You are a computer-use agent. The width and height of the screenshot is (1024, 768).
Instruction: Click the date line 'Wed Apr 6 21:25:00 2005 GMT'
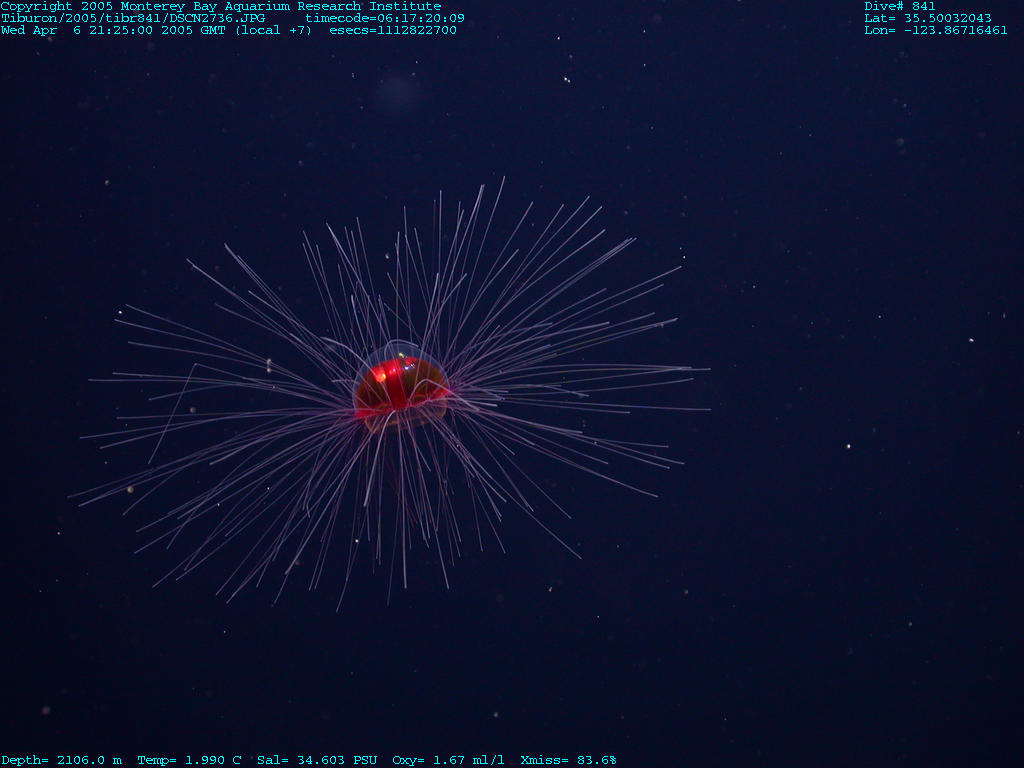pyautogui.click(x=114, y=30)
